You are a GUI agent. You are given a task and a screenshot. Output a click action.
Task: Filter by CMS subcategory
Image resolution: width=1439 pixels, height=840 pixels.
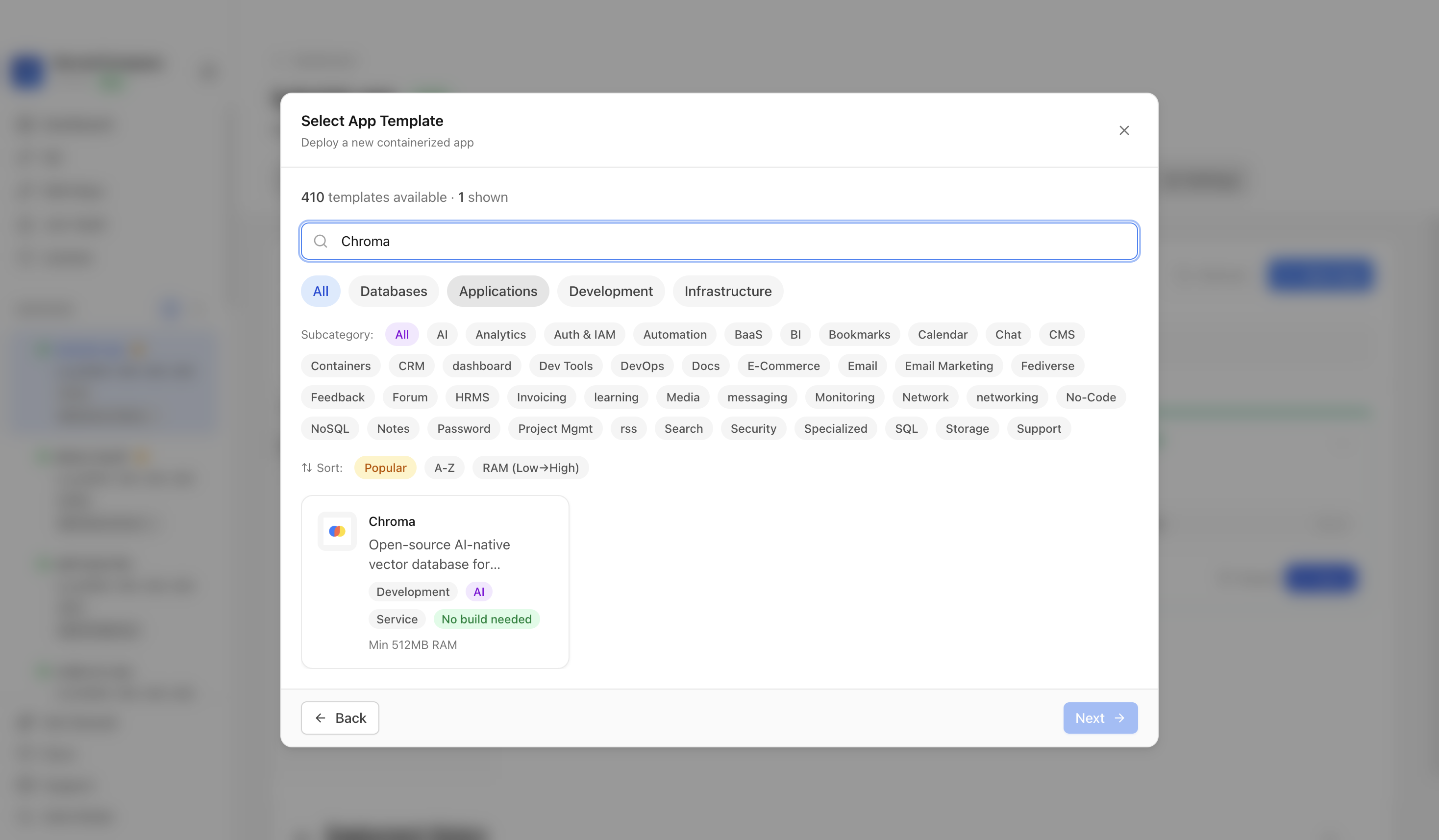click(x=1062, y=335)
